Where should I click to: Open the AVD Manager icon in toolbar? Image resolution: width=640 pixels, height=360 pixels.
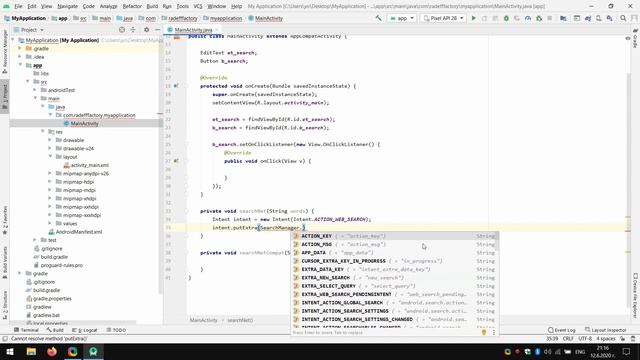pyautogui.click(x=598, y=18)
